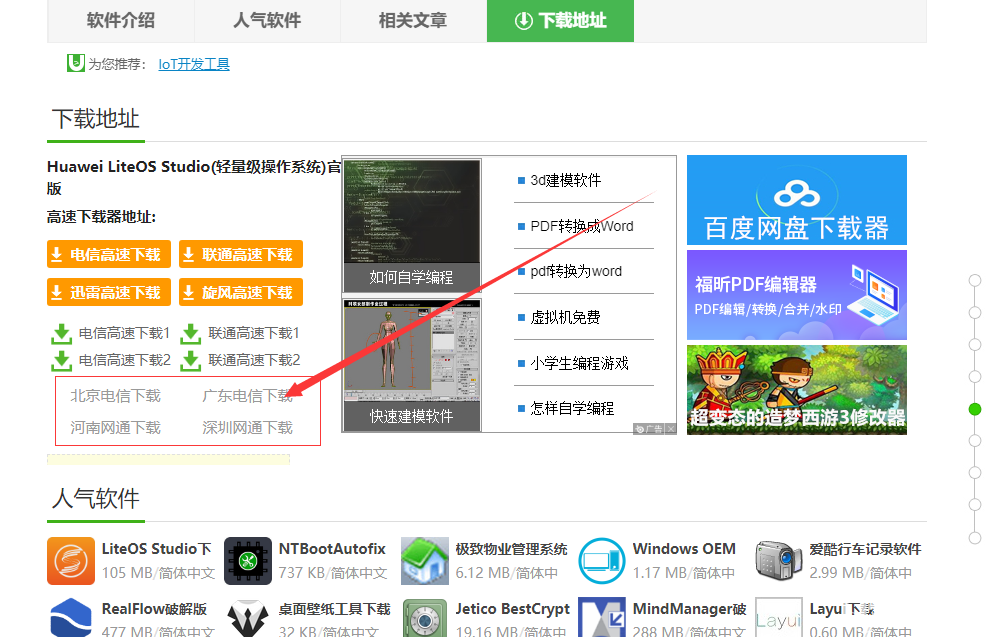This screenshot has width=991, height=637.
Task: Click the NTBootAutofix chip icon
Action: pyautogui.click(x=248, y=561)
